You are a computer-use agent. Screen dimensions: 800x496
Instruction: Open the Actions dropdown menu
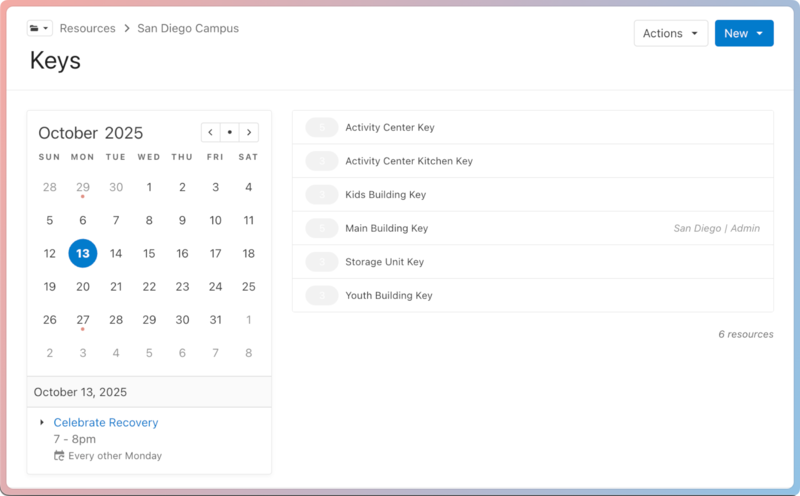coord(670,33)
